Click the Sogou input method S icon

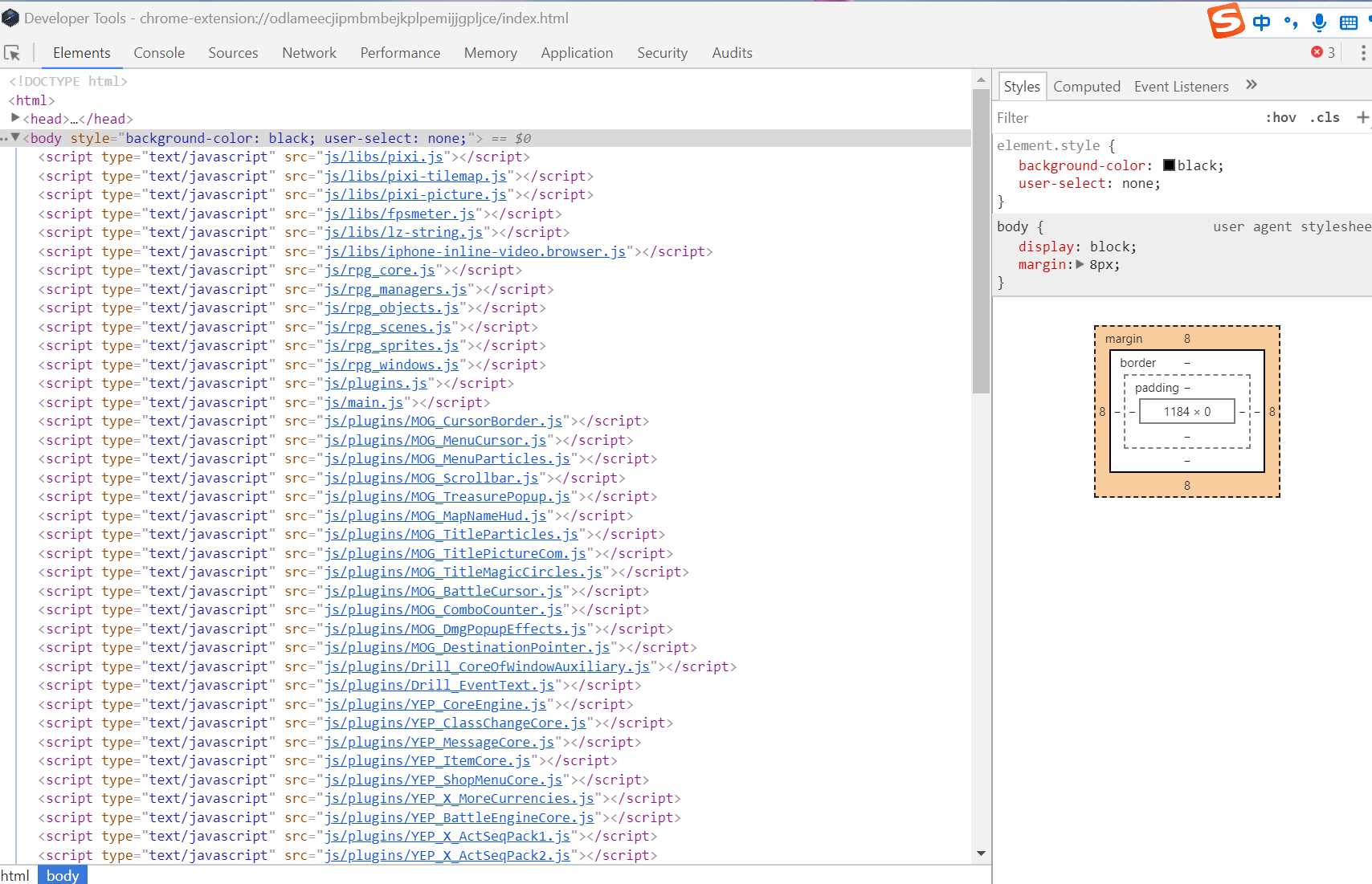coord(1226,20)
